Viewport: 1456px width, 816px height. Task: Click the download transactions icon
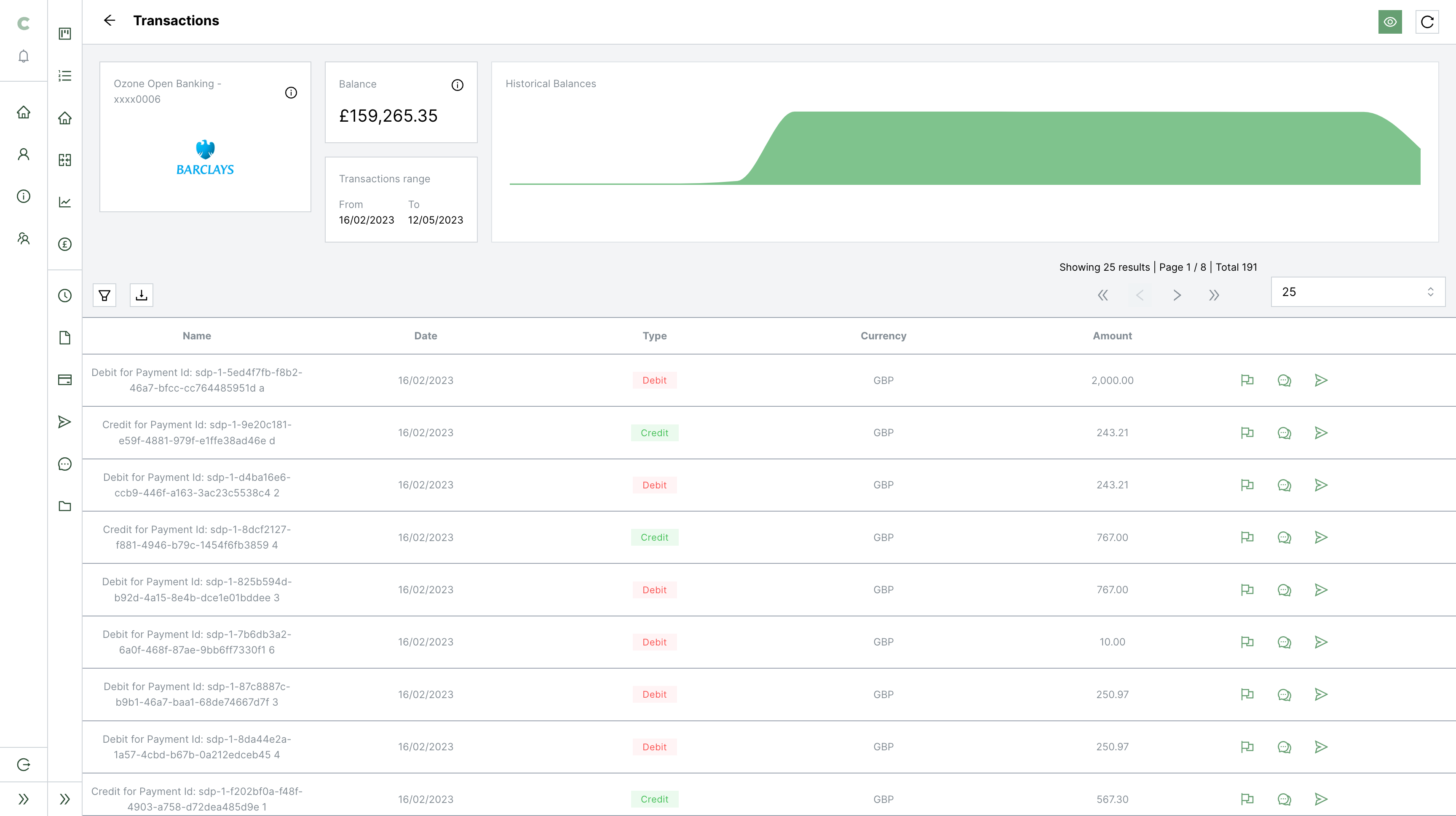(x=141, y=295)
